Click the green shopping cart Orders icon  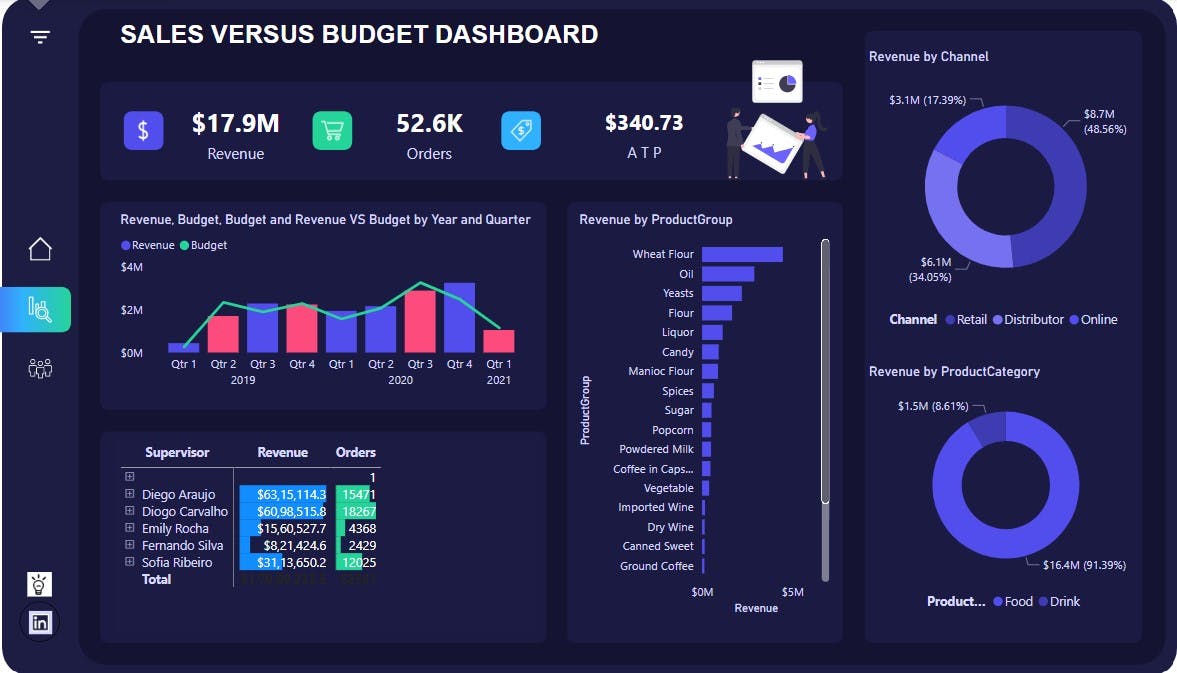332,130
